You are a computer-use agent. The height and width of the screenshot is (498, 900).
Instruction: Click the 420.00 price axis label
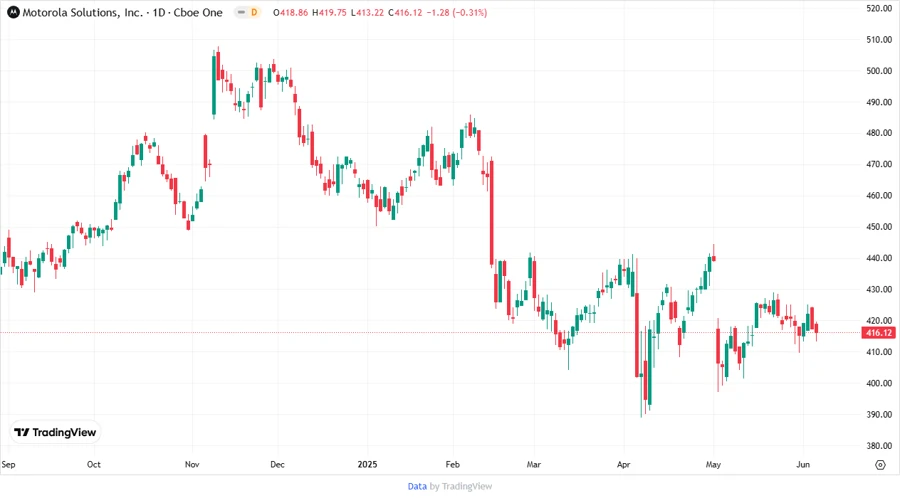tap(879, 320)
